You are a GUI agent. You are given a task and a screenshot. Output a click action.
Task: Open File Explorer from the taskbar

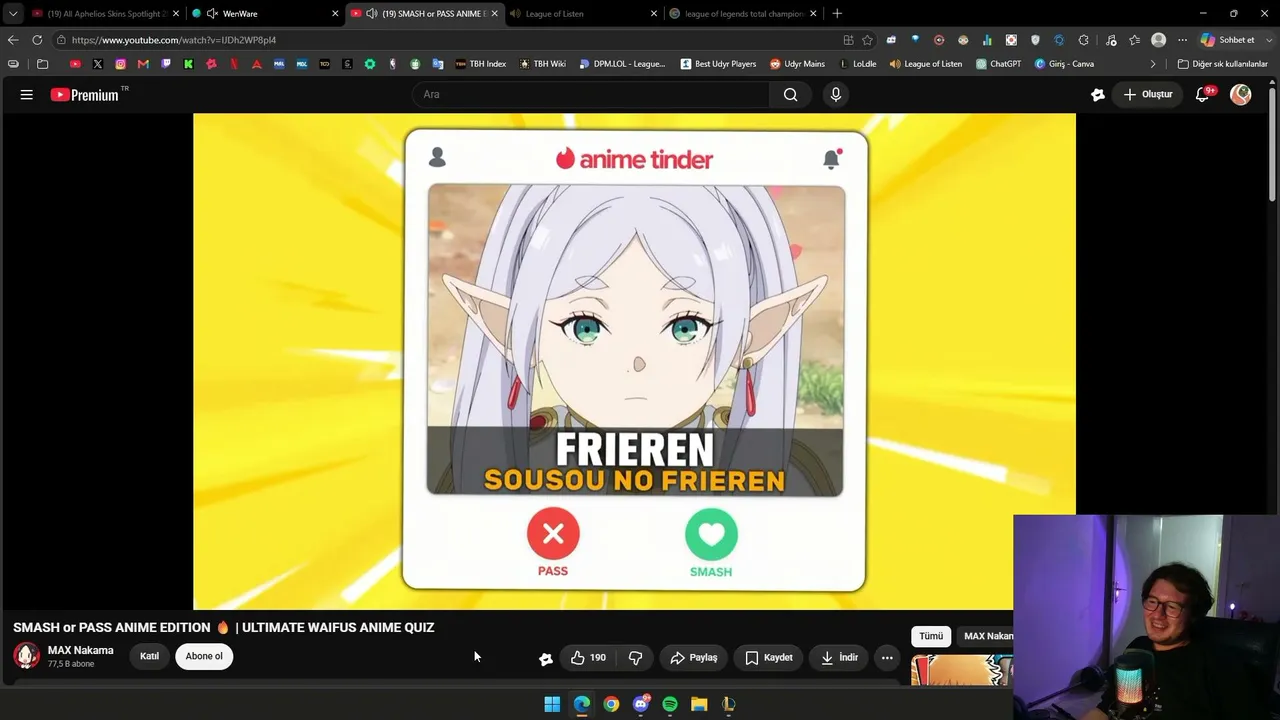699,704
